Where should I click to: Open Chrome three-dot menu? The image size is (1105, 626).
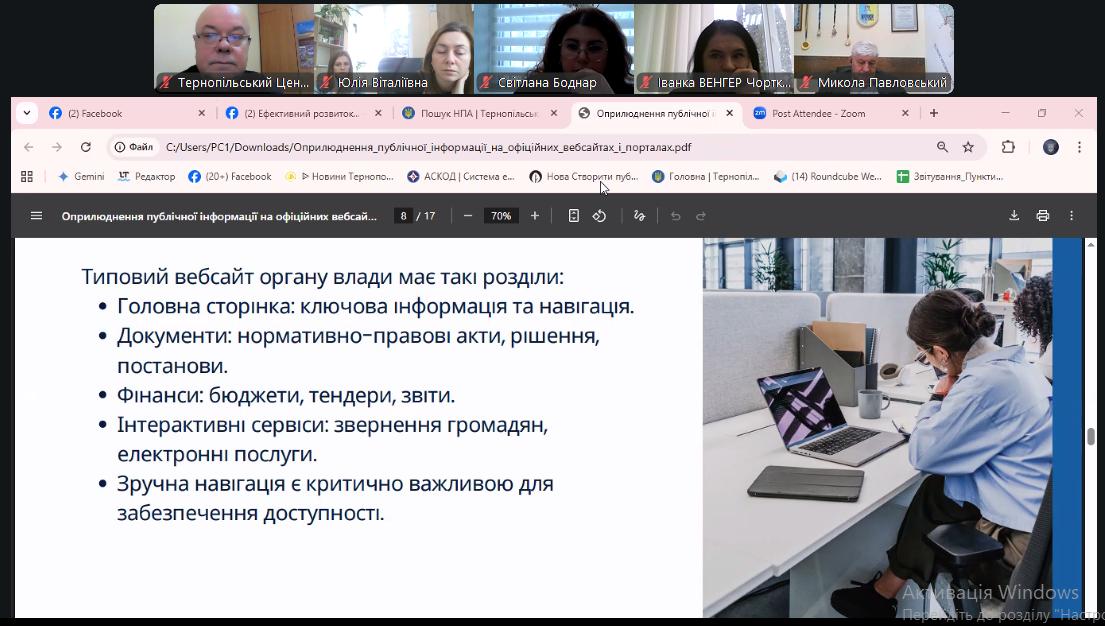1079,147
